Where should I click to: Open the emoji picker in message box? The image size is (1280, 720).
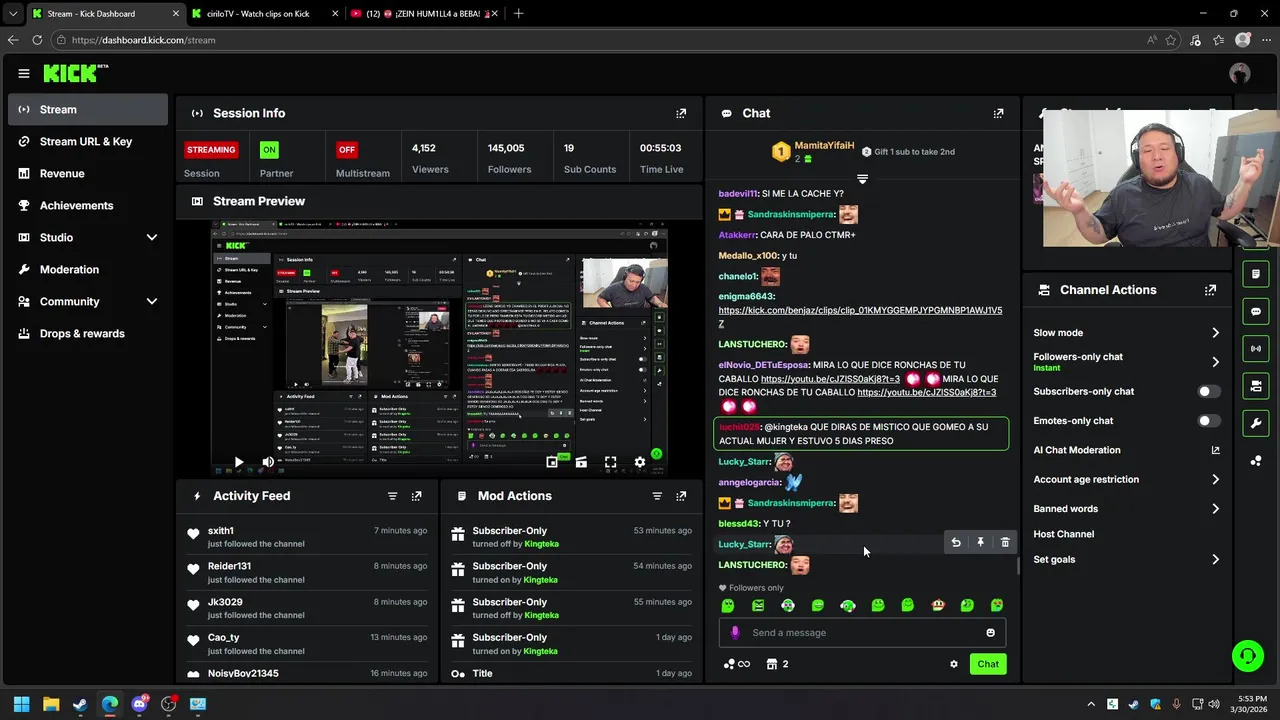click(990, 632)
